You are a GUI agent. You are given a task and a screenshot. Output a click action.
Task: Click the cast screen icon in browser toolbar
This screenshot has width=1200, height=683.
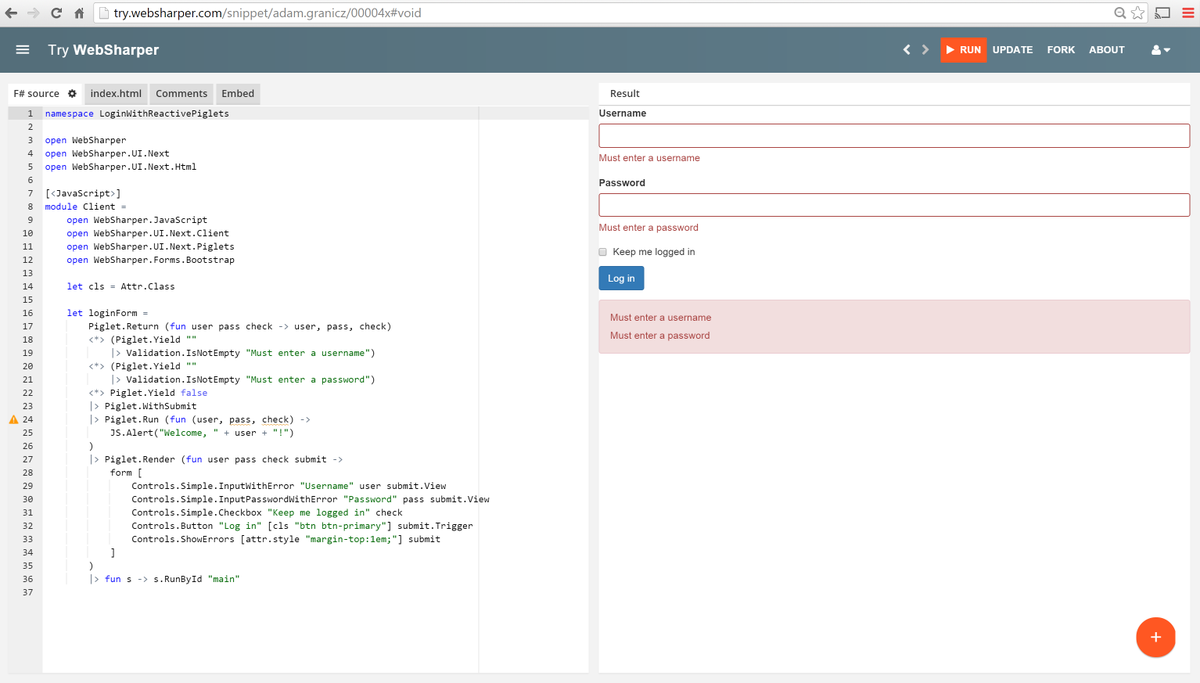[x=1164, y=12]
